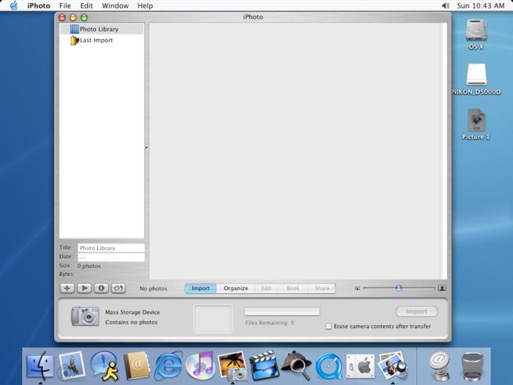Viewport: 513px width, 385px height.
Task: Click the No photos status text
Action: pyautogui.click(x=153, y=289)
